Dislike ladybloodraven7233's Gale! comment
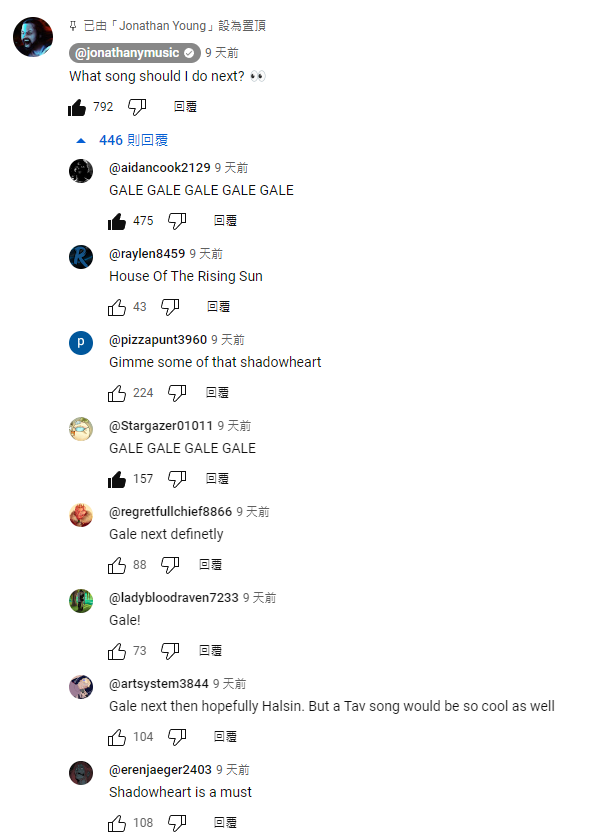Image resolution: width=613 pixels, height=840 pixels. tap(170, 651)
